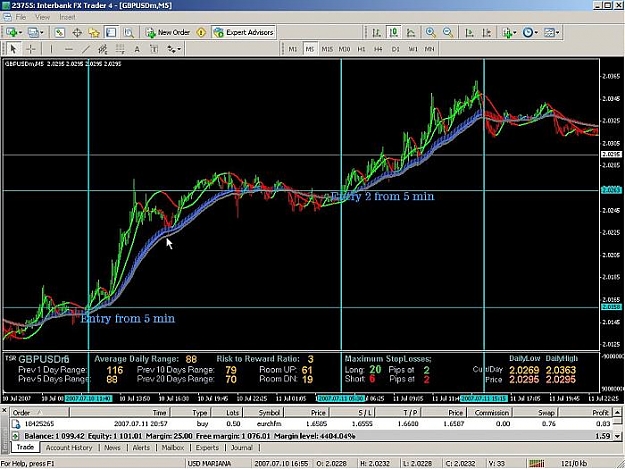Open the Indicators list icon

click(x=507, y=33)
